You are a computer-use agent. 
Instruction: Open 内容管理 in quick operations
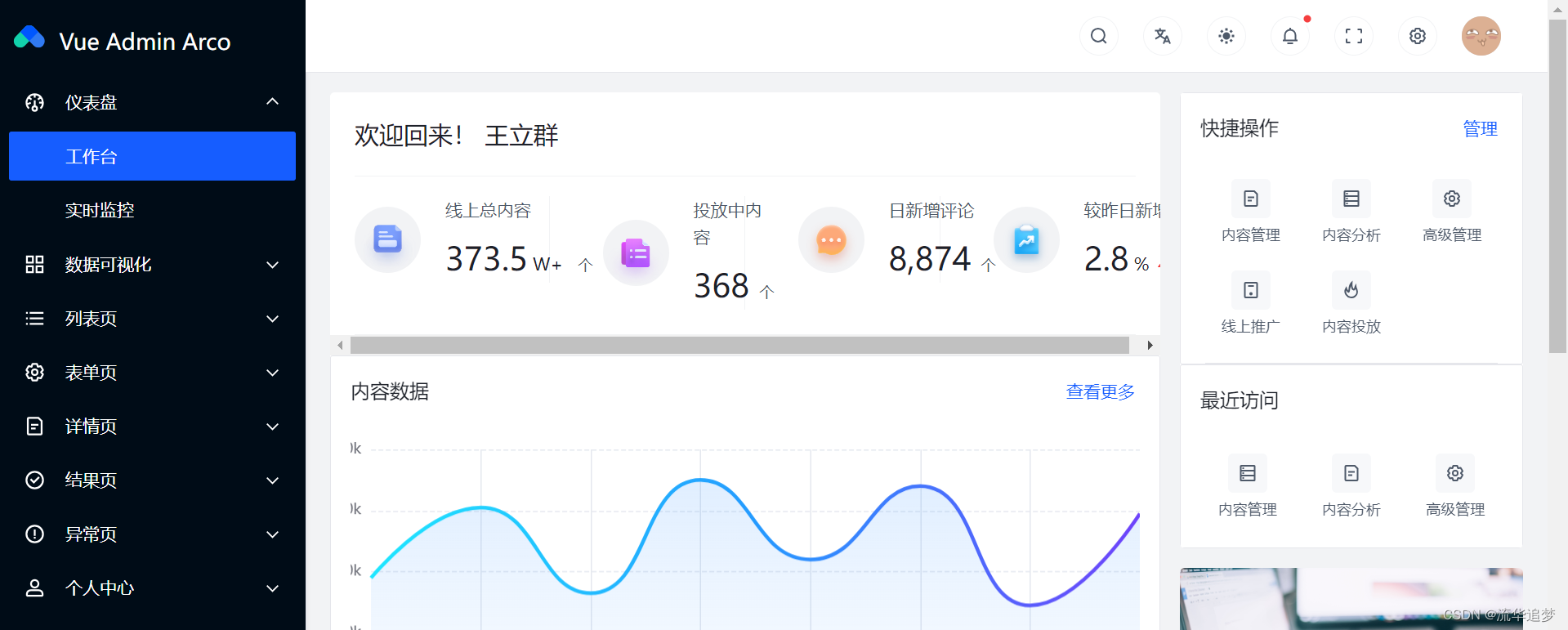click(x=1251, y=212)
